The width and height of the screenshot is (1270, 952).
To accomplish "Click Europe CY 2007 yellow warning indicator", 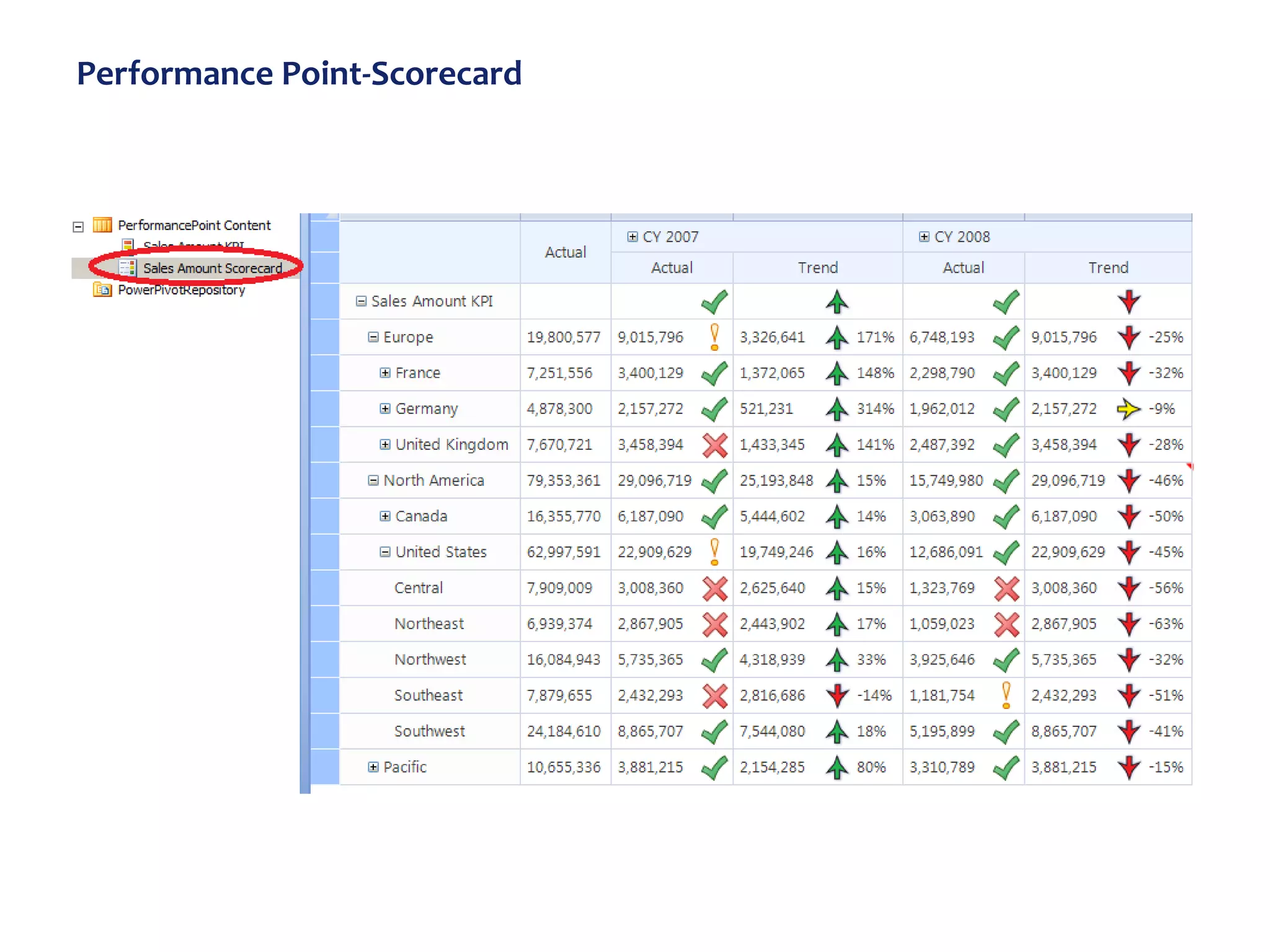I will coord(714,337).
